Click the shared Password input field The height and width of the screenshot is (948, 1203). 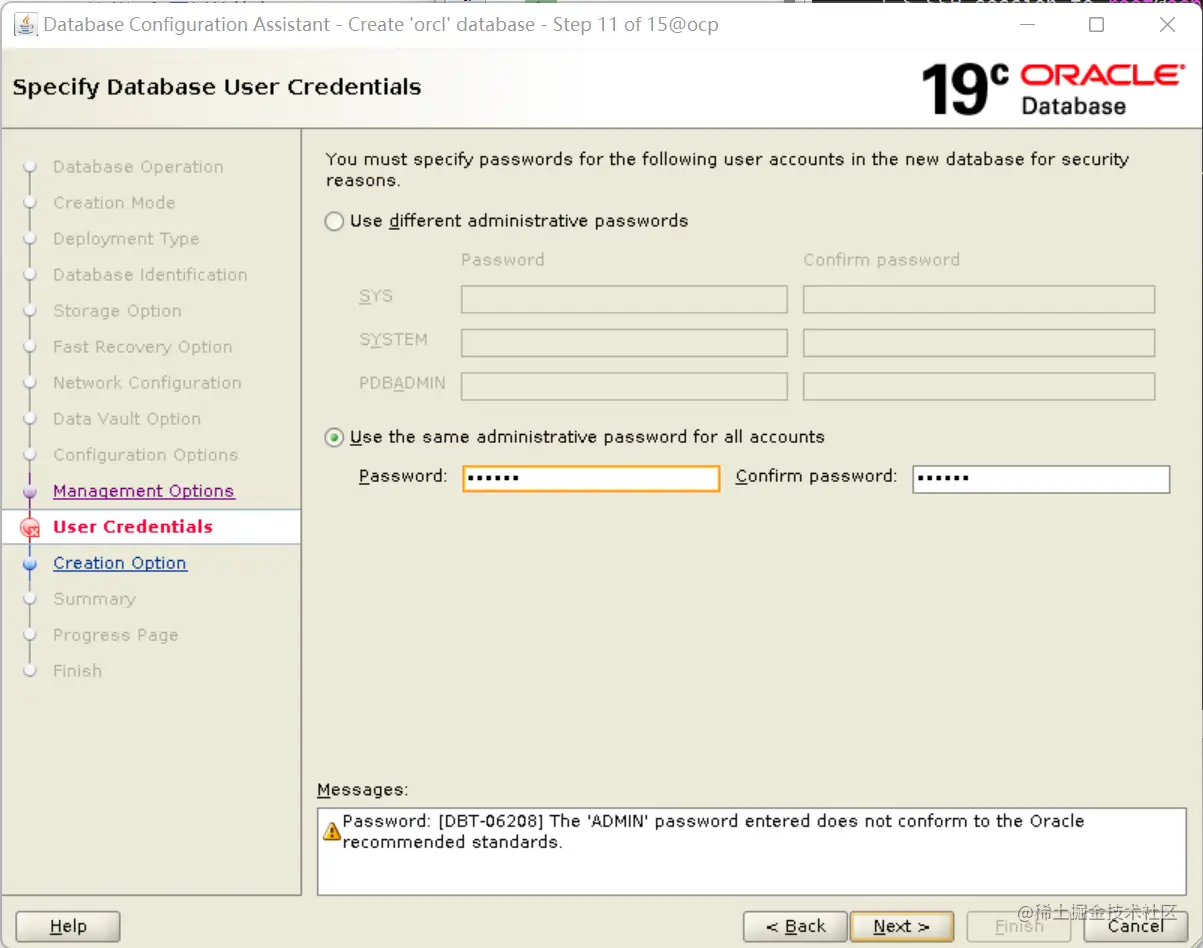pos(591,479)
